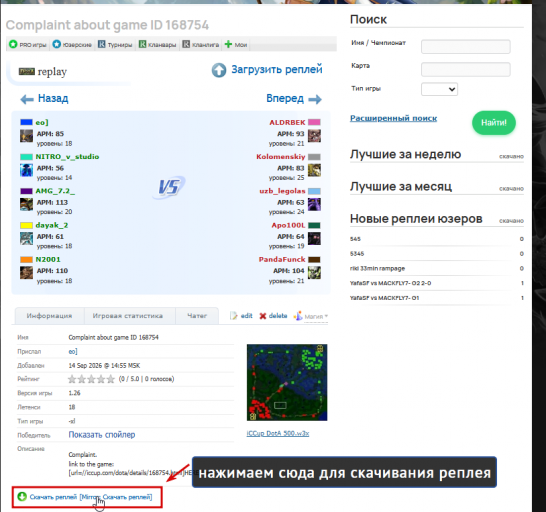Open the riki 33min rampage replay
The height and width of the screenshot is (512, 546).
coord(377,269)
